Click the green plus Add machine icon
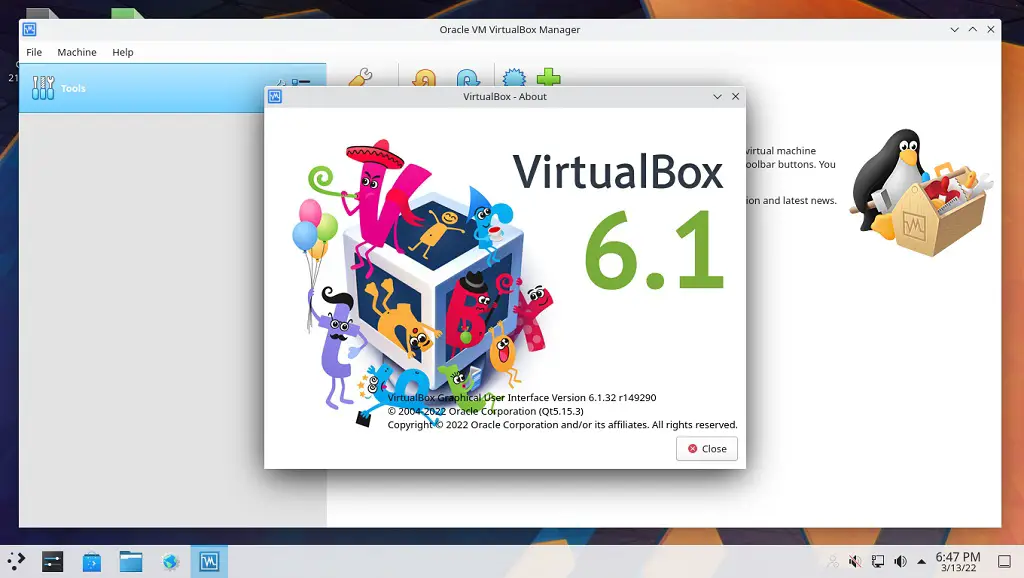The height and width of the screenshot is (578, 1024). [549, 77]
